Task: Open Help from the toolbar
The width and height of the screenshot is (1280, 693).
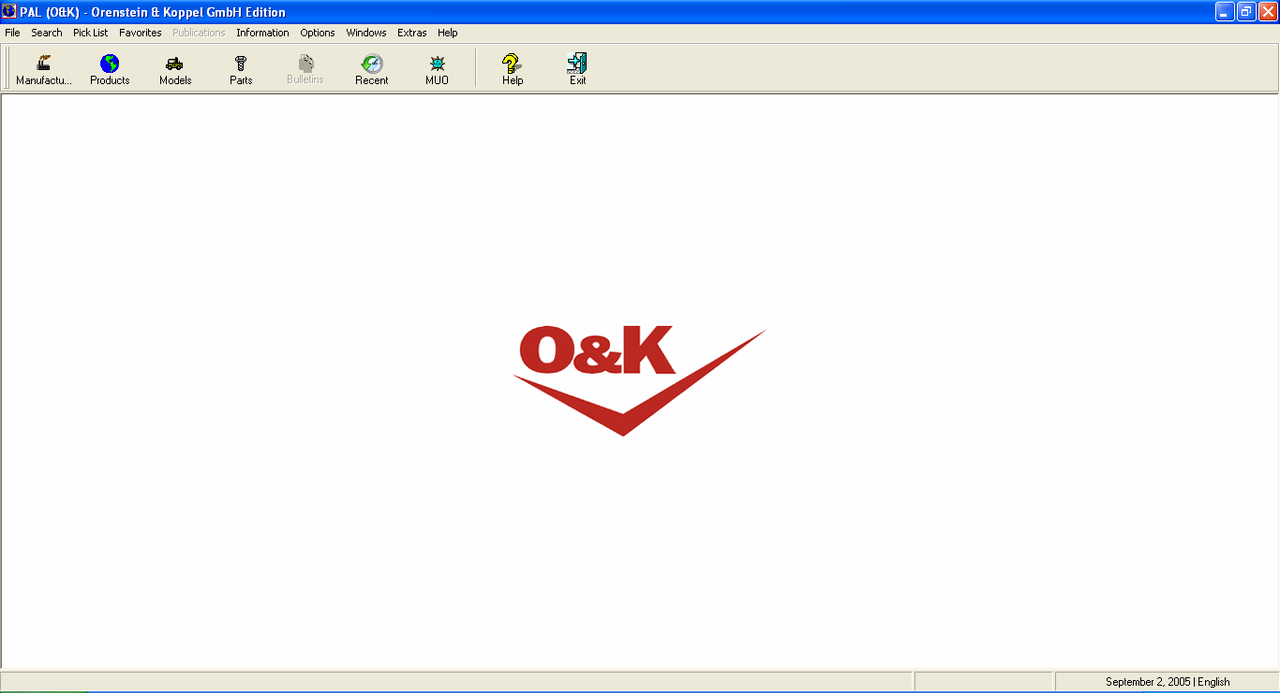Action: click(x=513, y=69)
